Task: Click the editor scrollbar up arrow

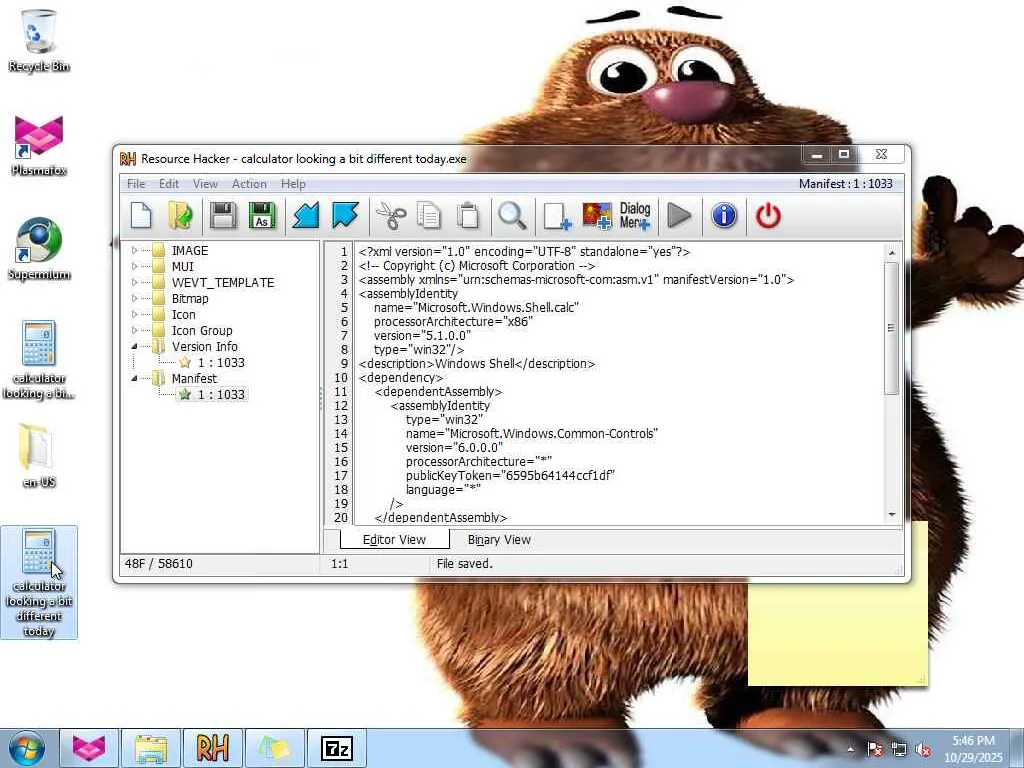Action: (891, 253)
